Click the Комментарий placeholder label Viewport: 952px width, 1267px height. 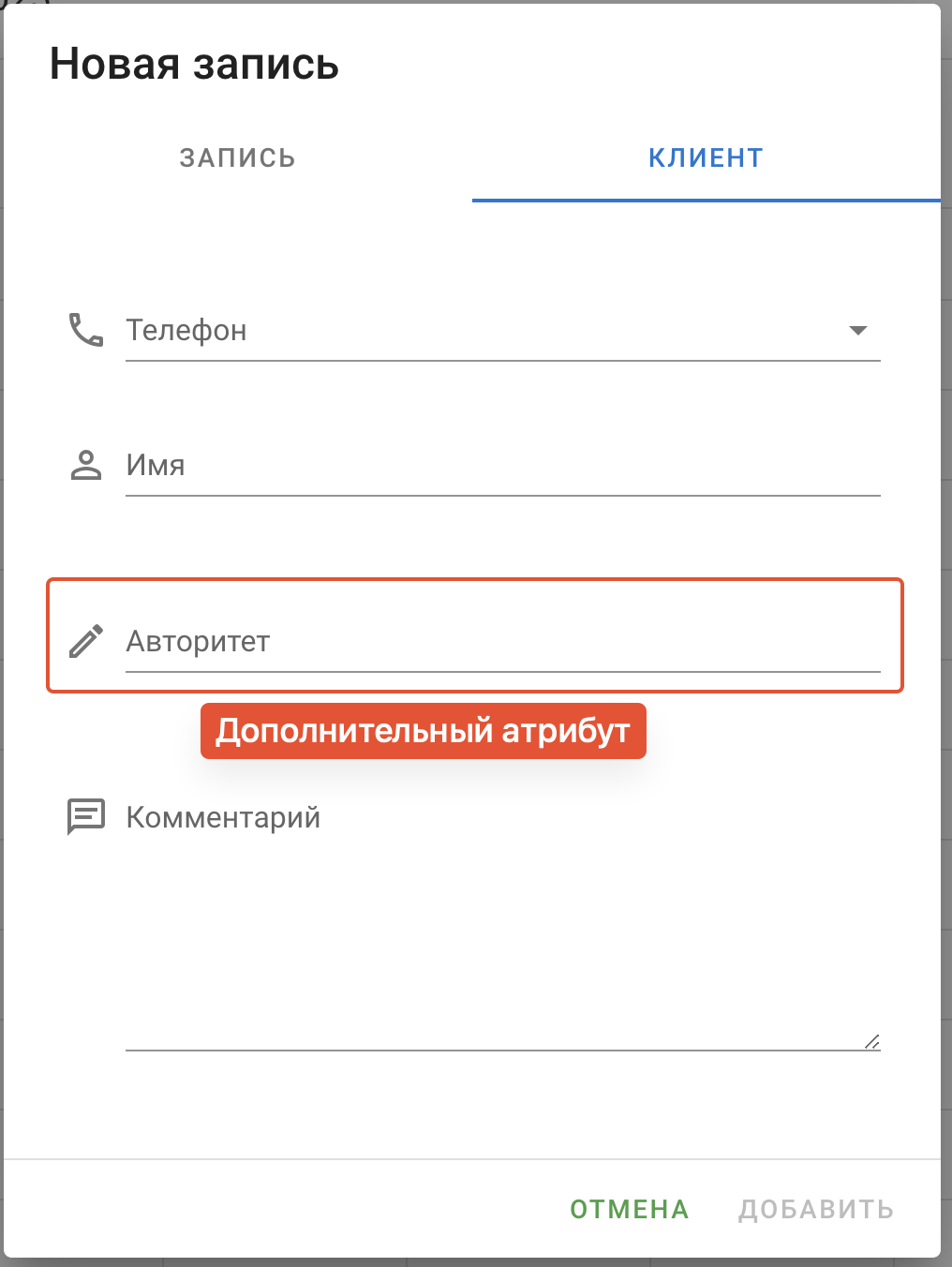point(223,817)
